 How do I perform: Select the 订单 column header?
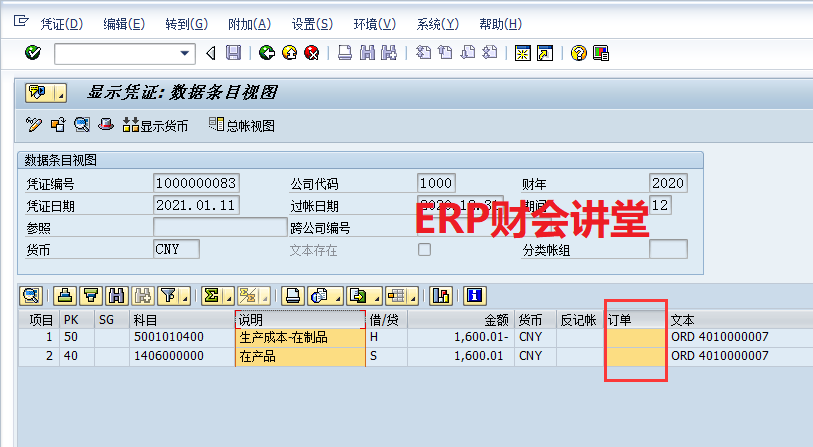pos(635,319)
